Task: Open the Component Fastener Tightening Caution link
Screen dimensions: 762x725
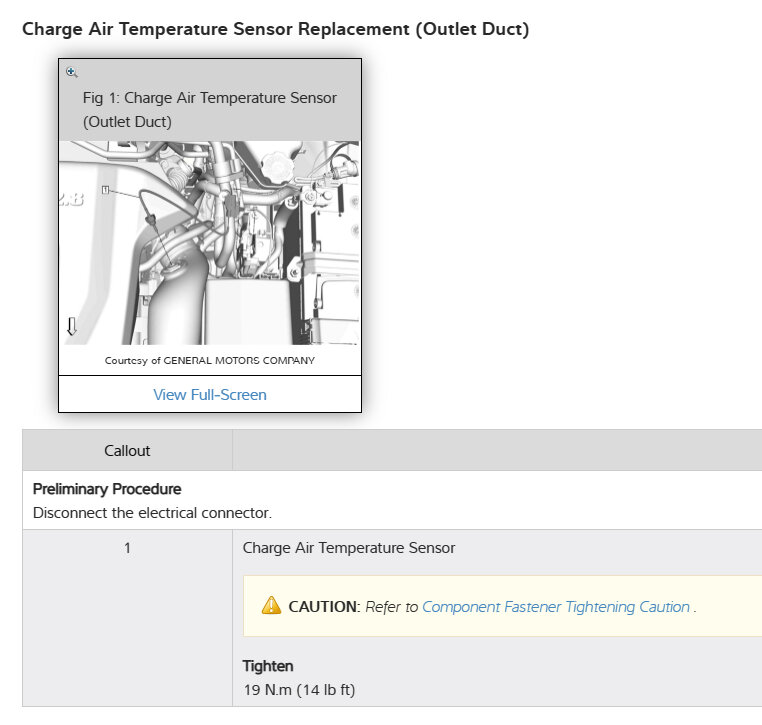Action: (x=556, y=607)
